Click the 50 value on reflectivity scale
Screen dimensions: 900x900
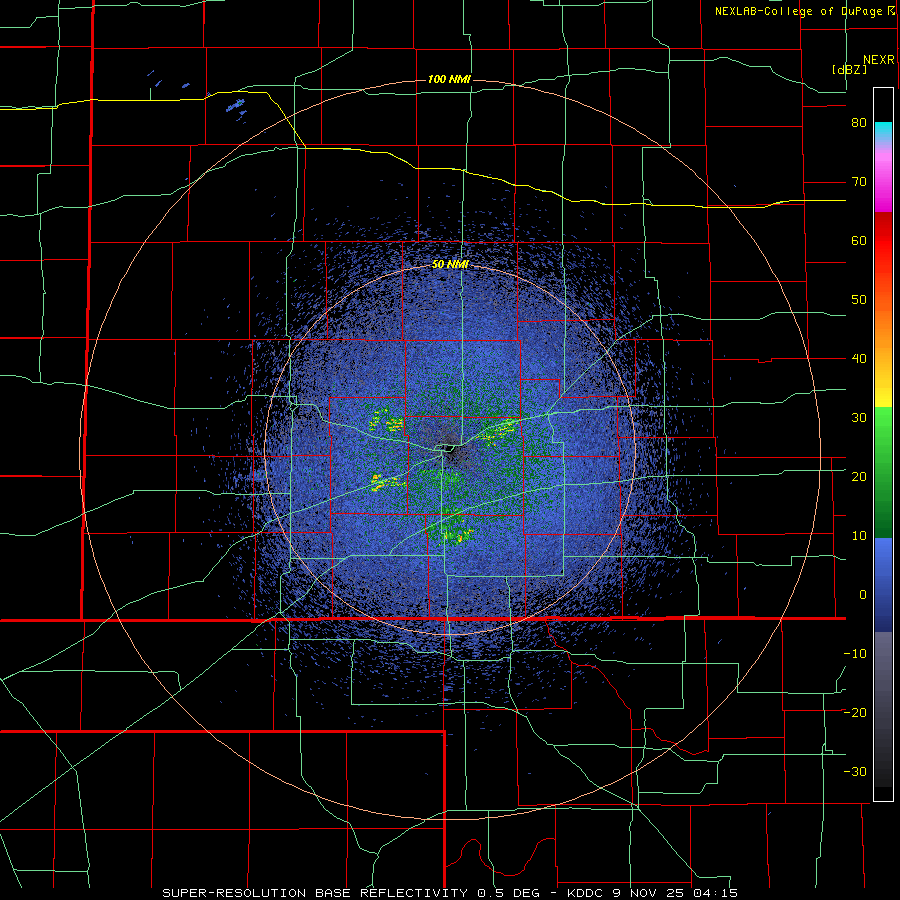pyautogui.click(x=859, y=300)
